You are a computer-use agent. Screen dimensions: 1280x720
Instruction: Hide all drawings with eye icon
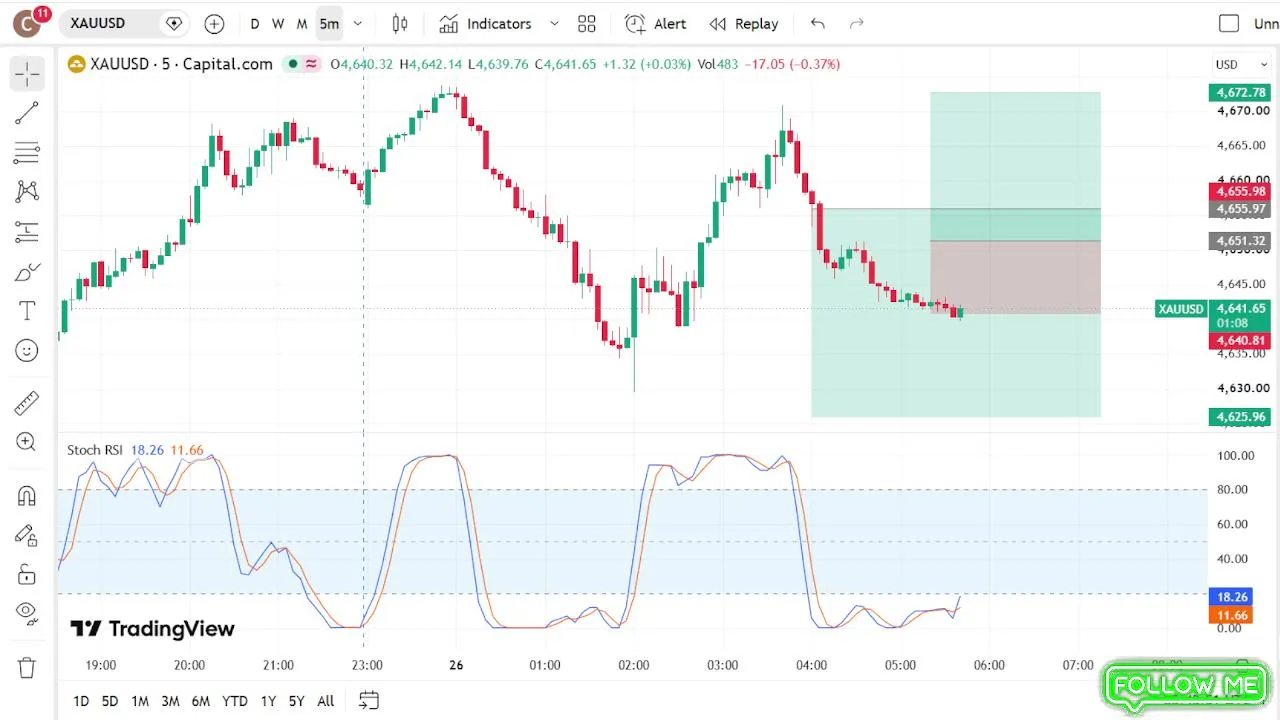(x=27, y=612)
